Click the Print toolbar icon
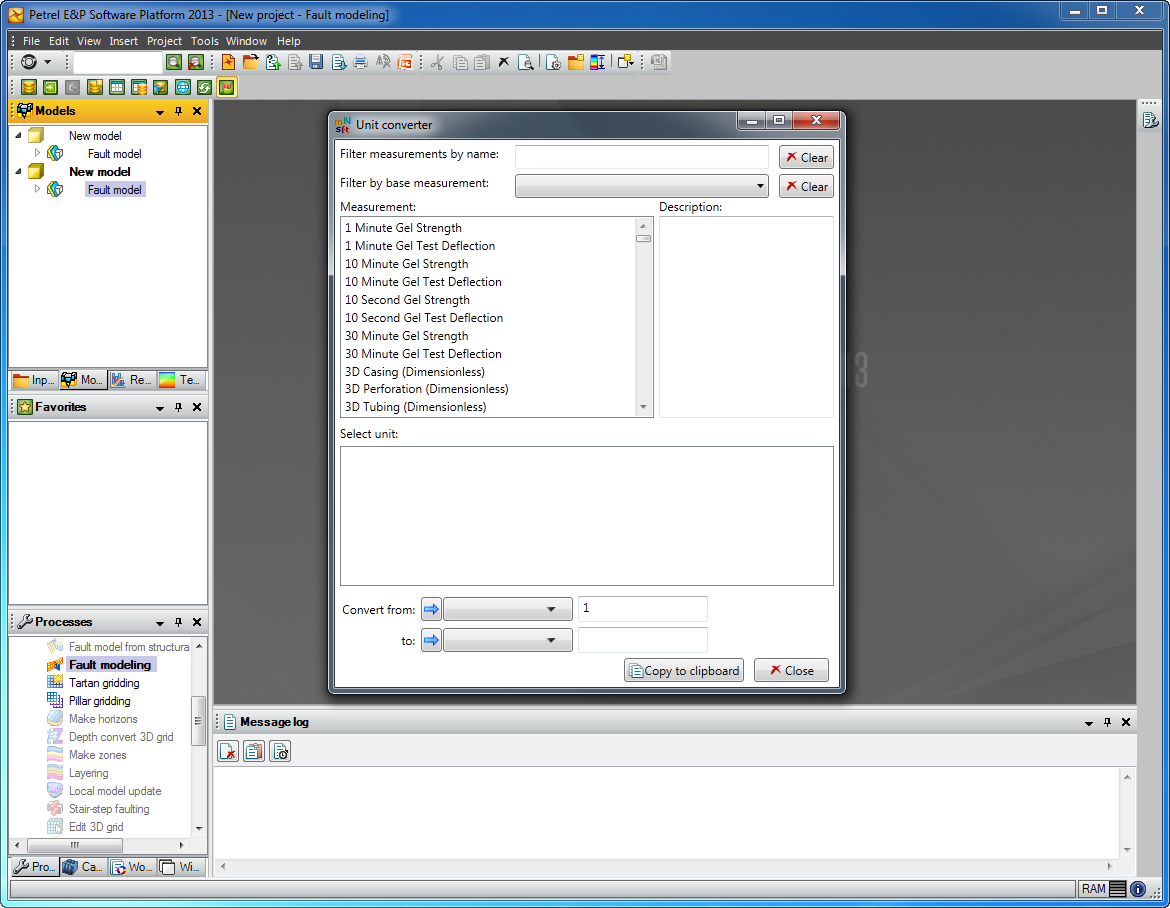 click(x=360, y=63)
